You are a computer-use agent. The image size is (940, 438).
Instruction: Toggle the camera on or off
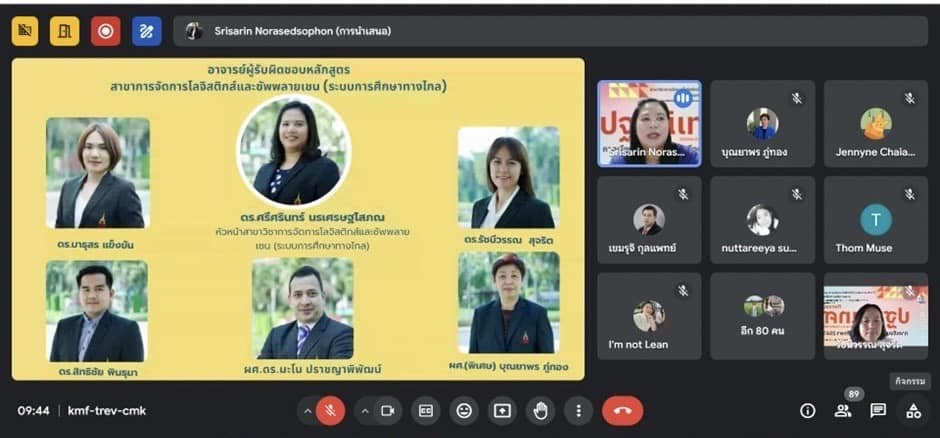point(388,410)
